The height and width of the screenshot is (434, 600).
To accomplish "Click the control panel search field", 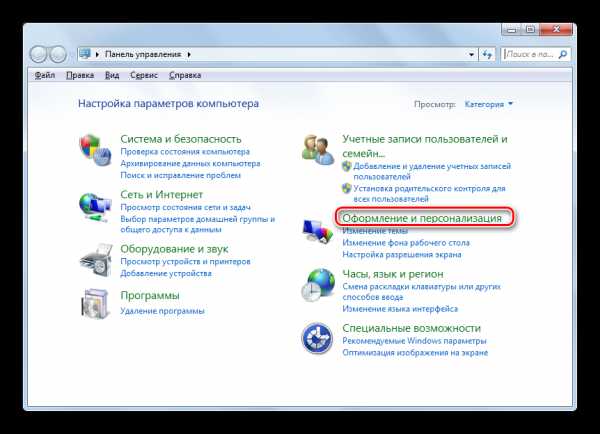I will click(x=530, y=54).
